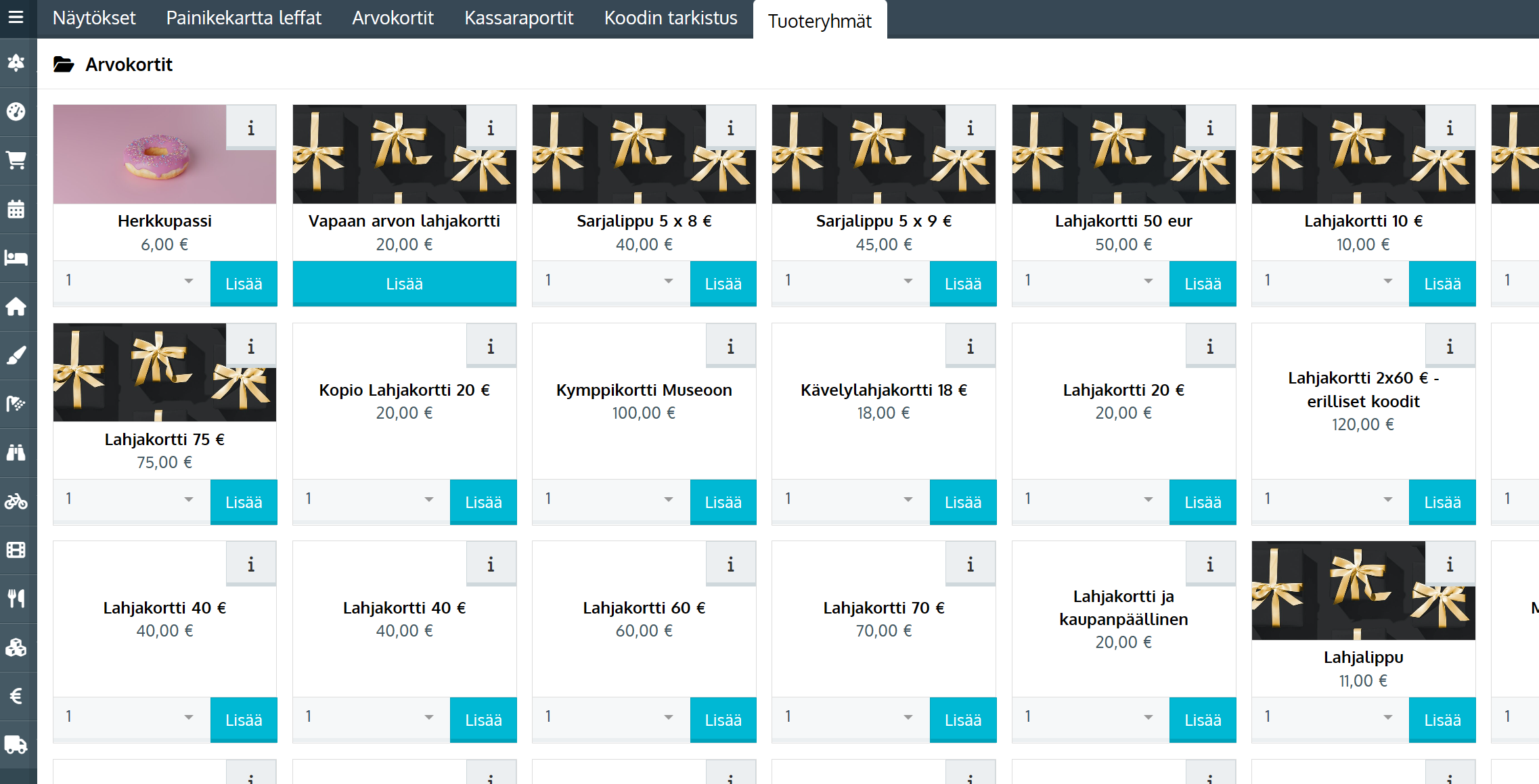The image size is (1539, 784).
Task: Click the paintbrush sidebar icon
Action: click(16, 355)
